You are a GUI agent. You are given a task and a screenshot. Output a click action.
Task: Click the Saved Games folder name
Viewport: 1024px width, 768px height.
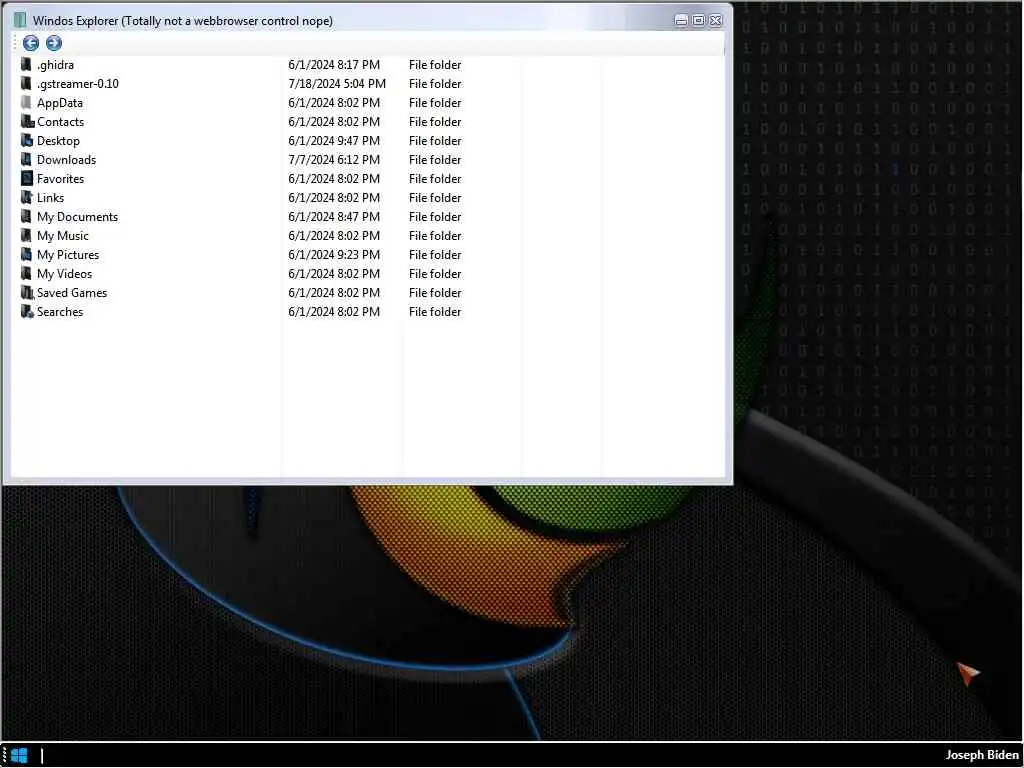click(72, 293)
